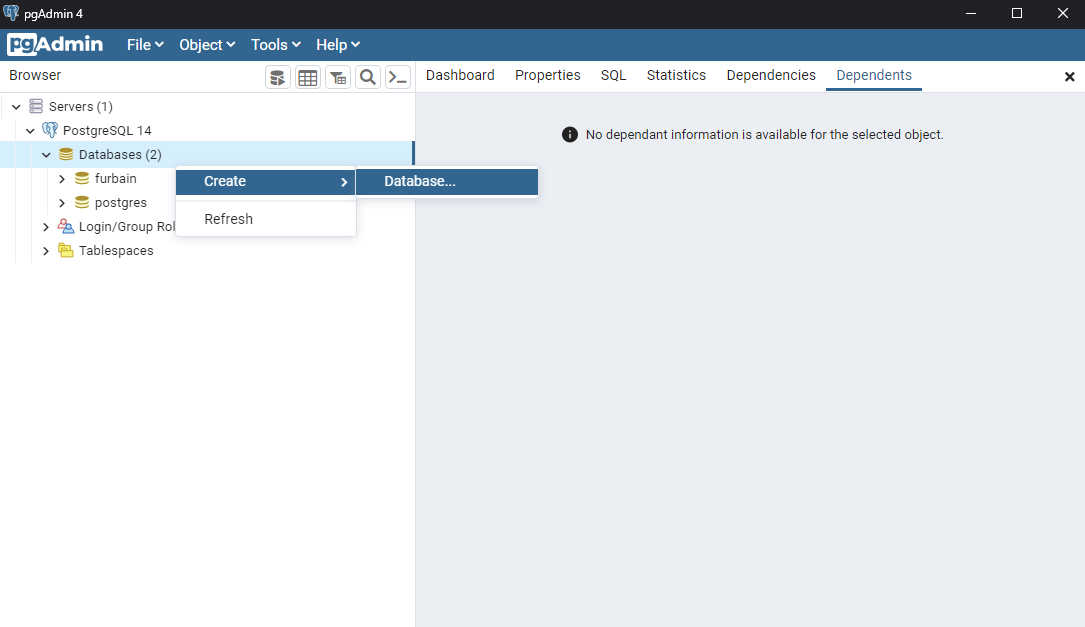Screen dimensions: 1085x627
Task: Expand the Tablespaces node
Action: pyautogui.click(x=46, y=251)
